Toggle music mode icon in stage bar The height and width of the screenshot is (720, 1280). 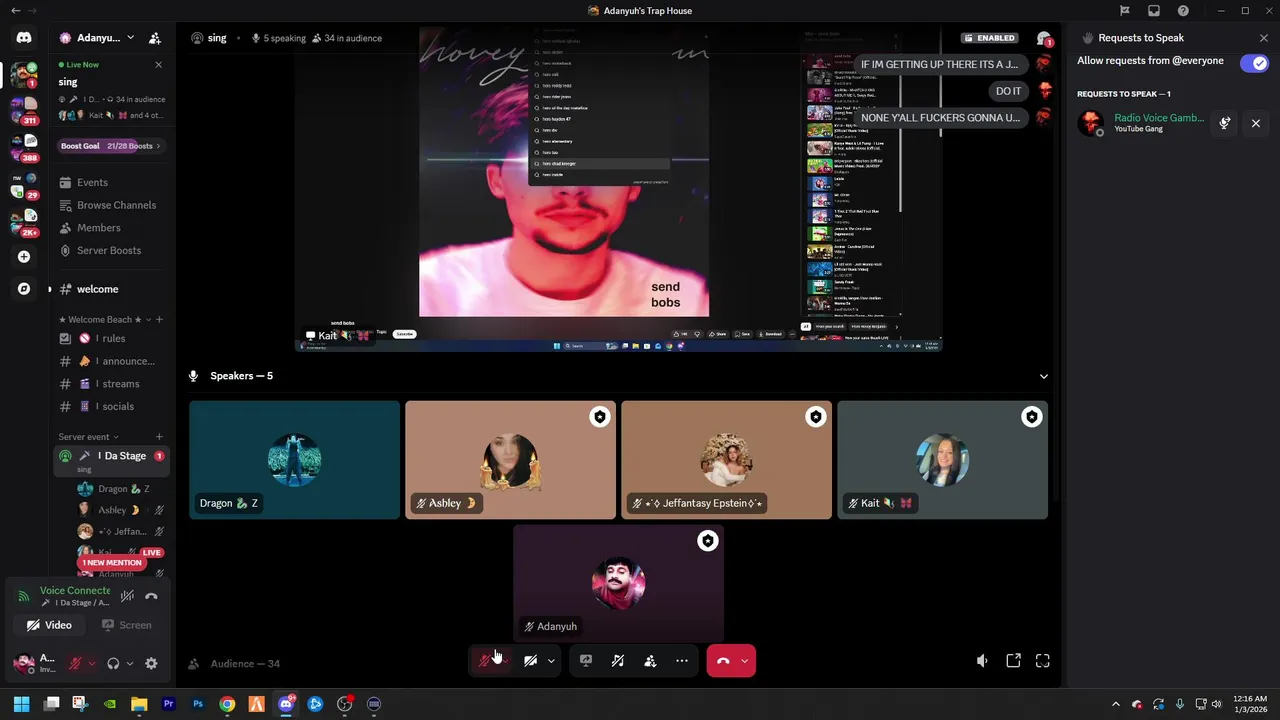(x=618, y=661)
